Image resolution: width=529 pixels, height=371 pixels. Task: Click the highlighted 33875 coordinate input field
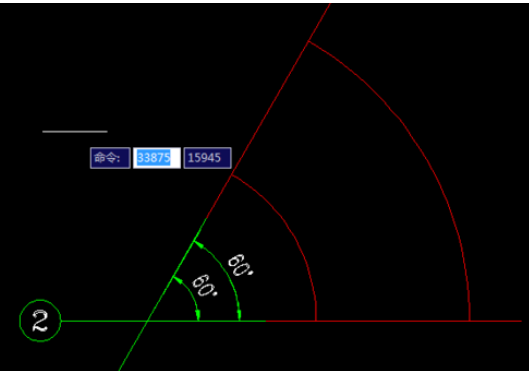click(157, 158)
